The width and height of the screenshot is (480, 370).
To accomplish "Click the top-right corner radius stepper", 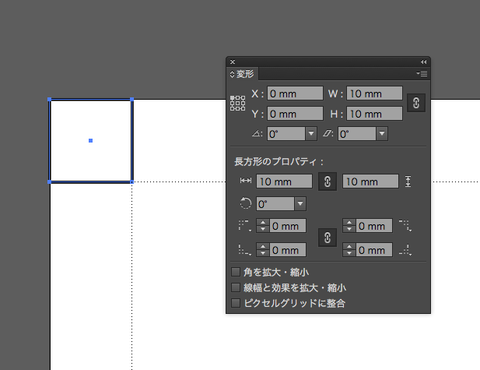I will [x=349, y=226].
